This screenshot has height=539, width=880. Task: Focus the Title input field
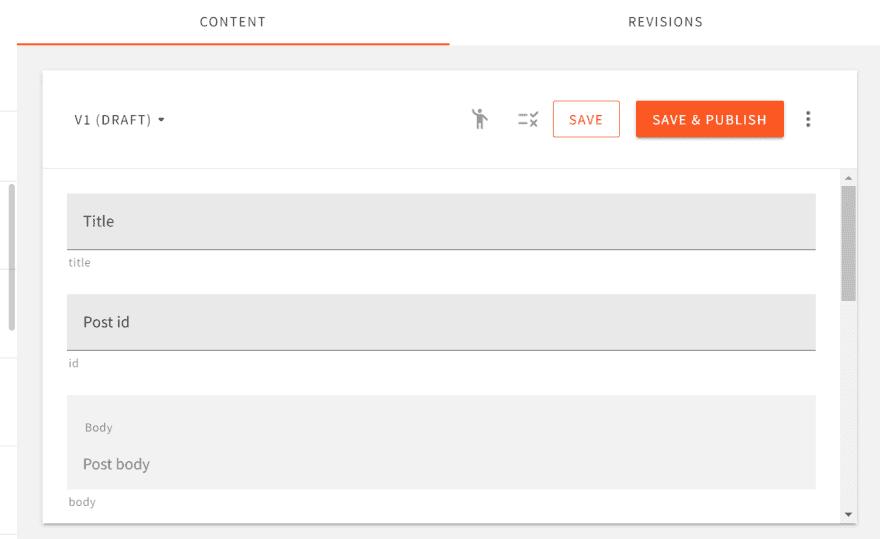click(441, 221)
